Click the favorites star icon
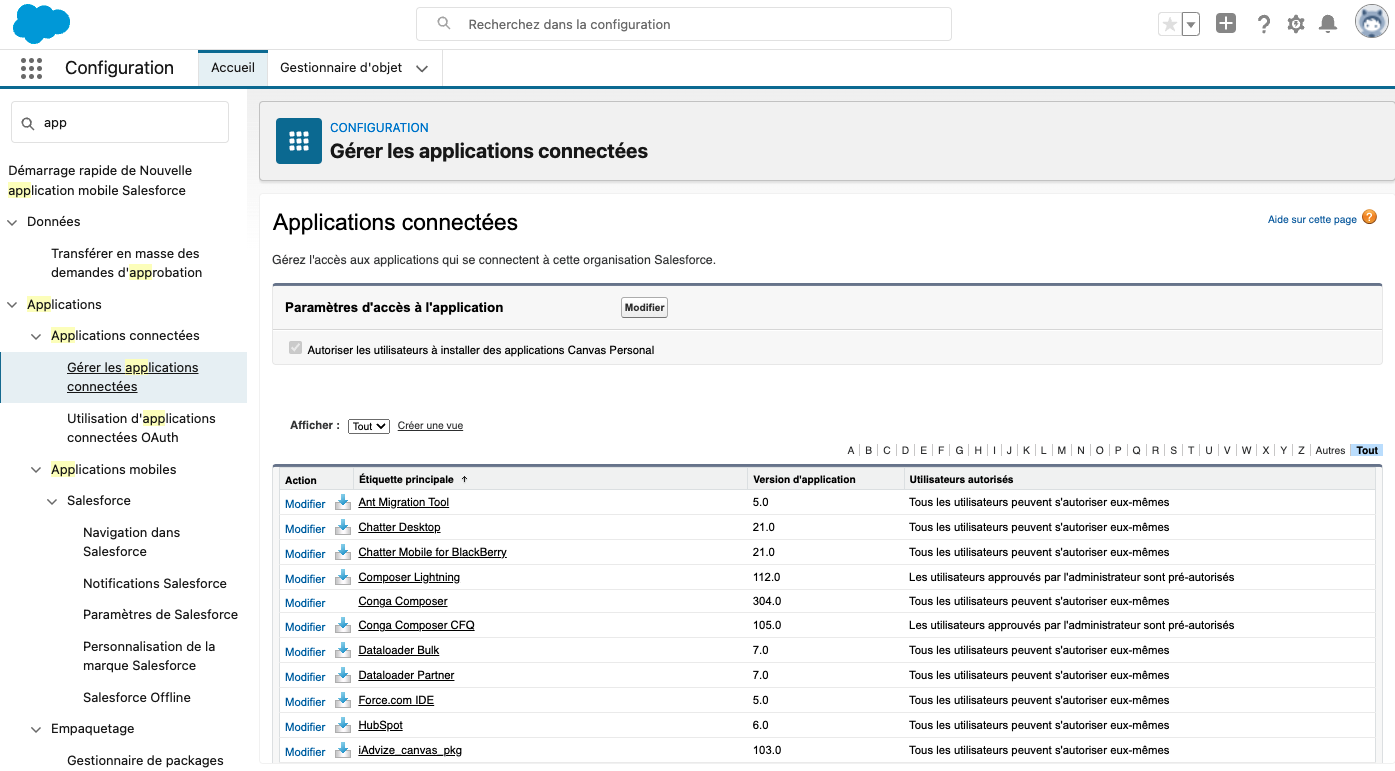The height and width of the screenshot is (771, 1395). pyautogui.click(x=1168, y=25)
